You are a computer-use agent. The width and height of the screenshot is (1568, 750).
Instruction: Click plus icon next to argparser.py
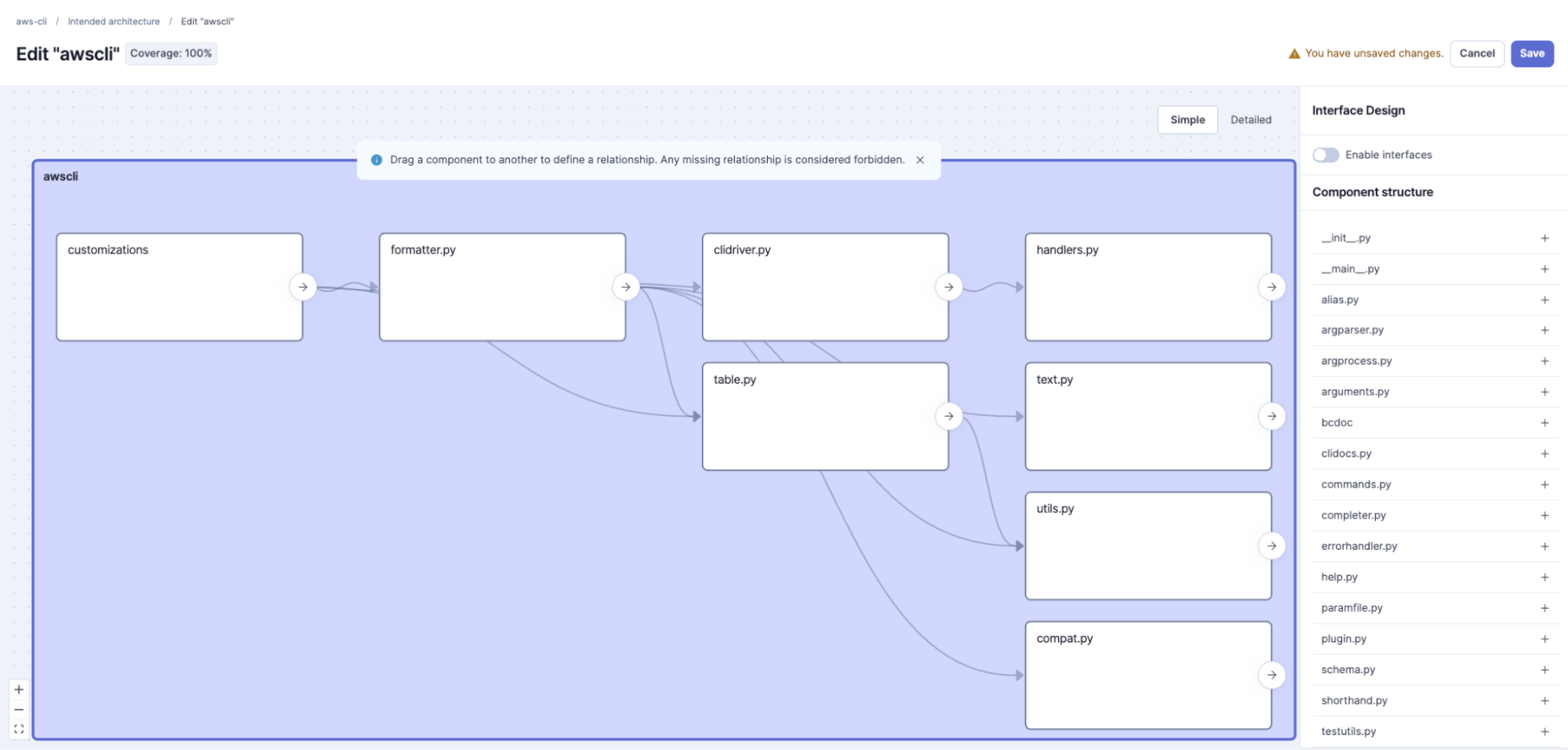(x=1544, y=330)
